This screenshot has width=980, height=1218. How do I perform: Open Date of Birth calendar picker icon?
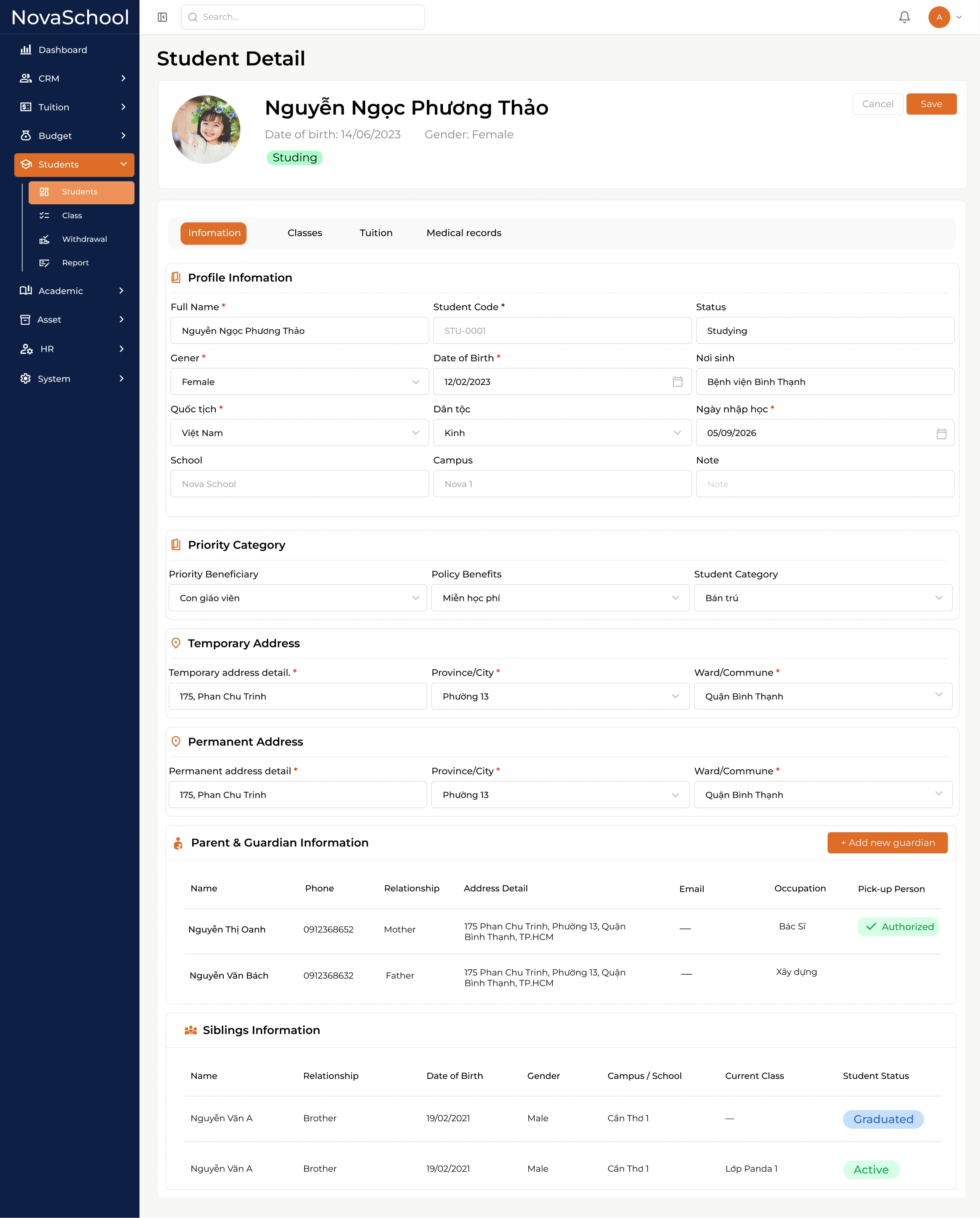[677, 382]
